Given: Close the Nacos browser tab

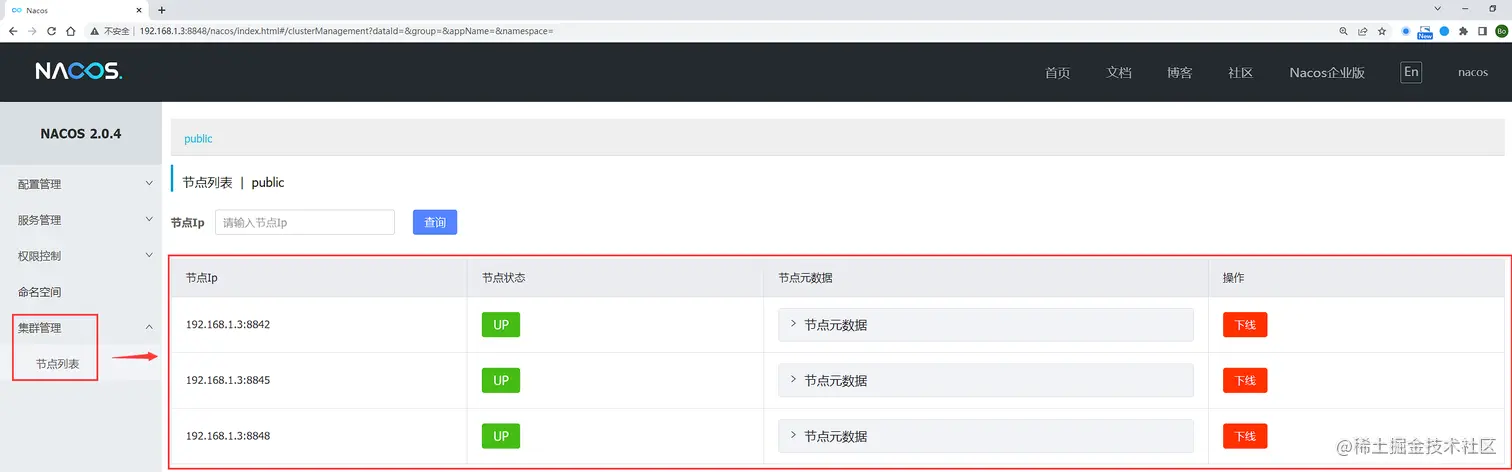Looking at the screenshot, I should (x=139, y=9).
